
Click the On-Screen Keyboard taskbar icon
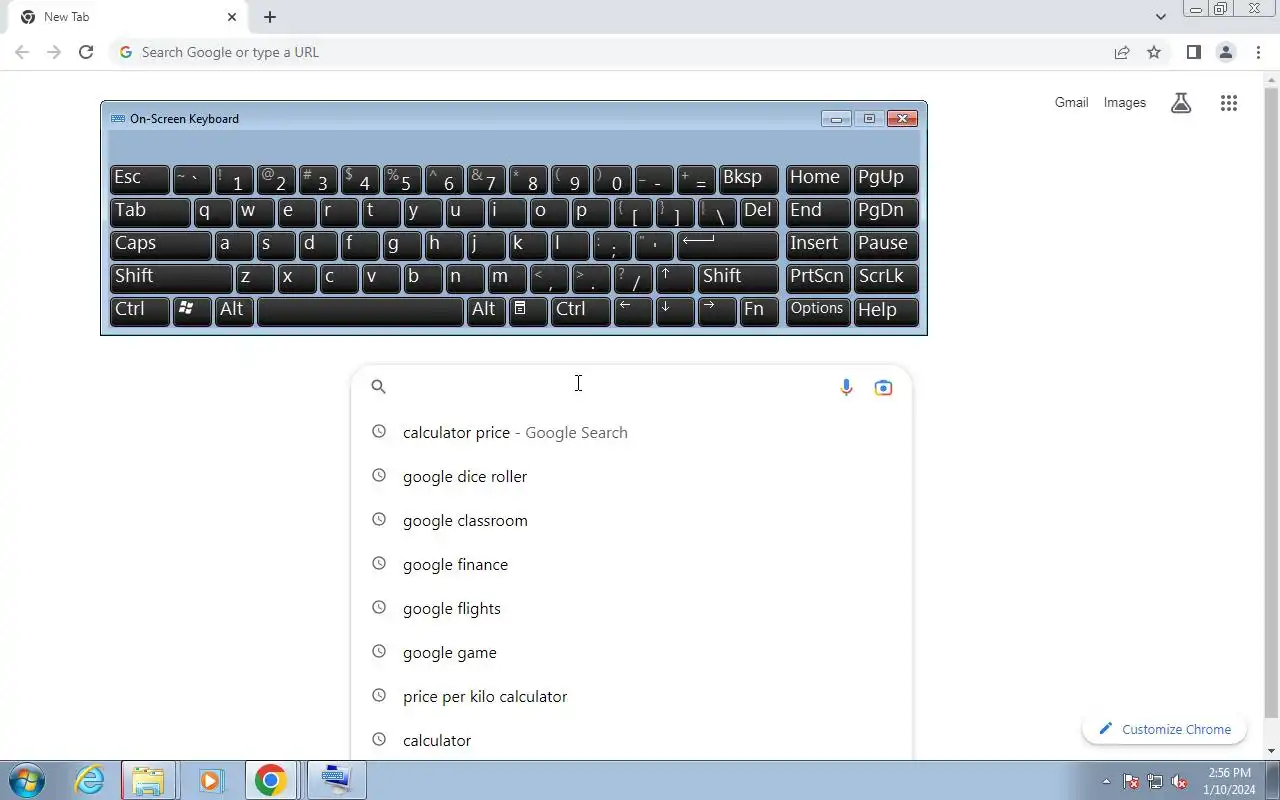335,780
